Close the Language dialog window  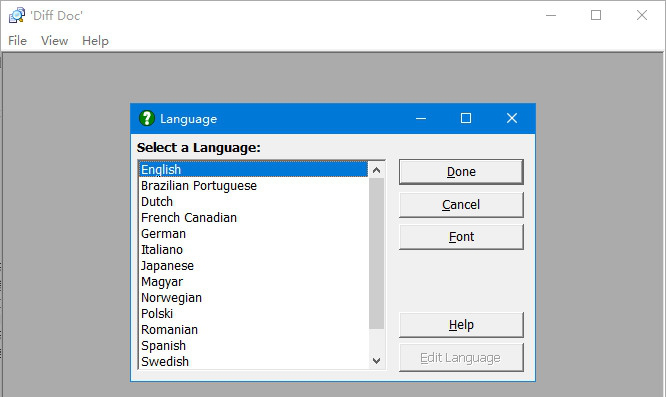coord(511,118)
